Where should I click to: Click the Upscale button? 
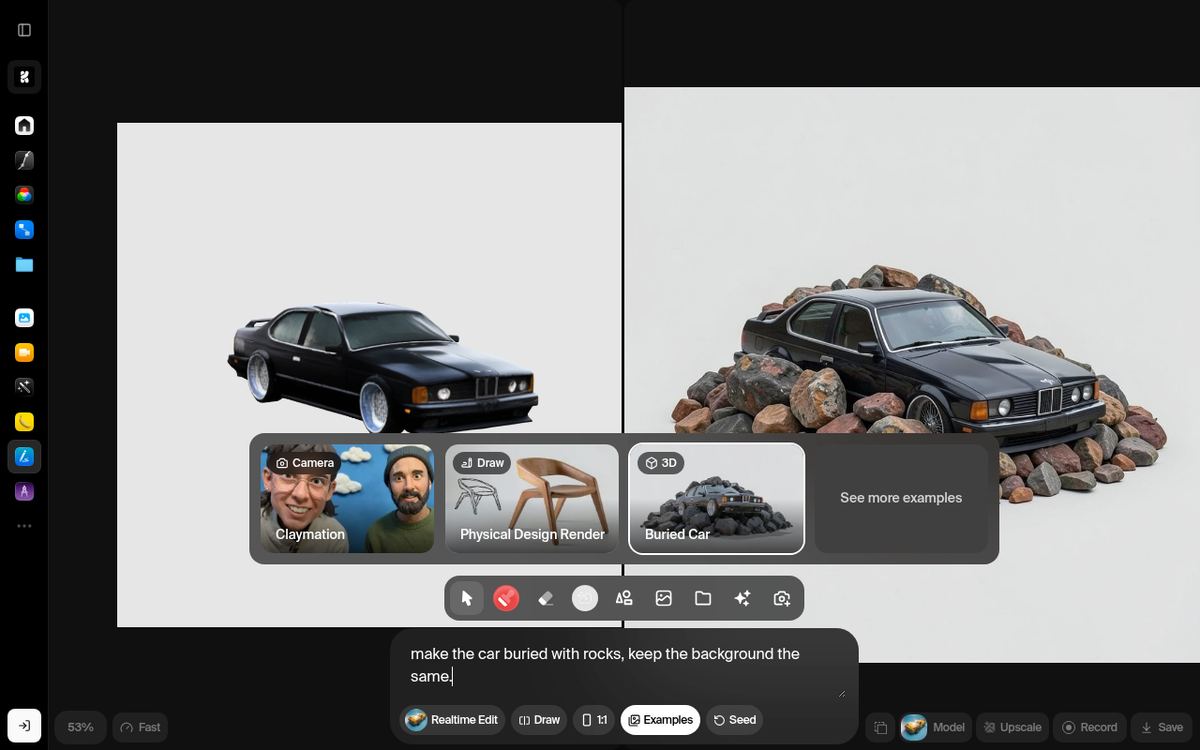point(1012,727)
